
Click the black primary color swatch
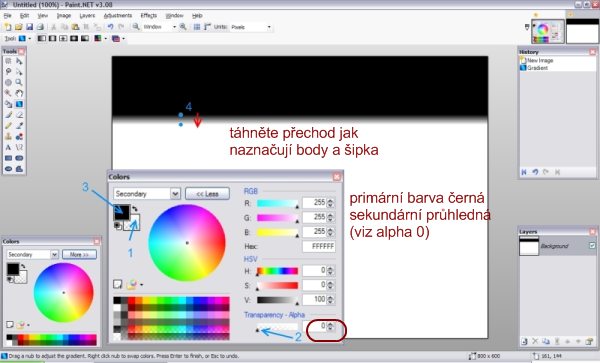point(121,212)
